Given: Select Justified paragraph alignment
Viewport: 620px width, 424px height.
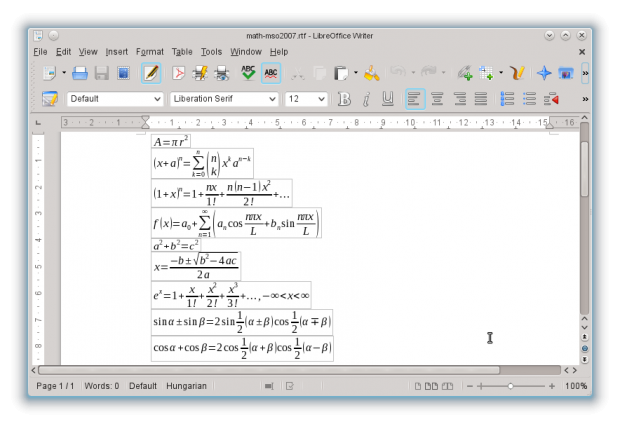Looking at the screenshot, I should [481, 99].
